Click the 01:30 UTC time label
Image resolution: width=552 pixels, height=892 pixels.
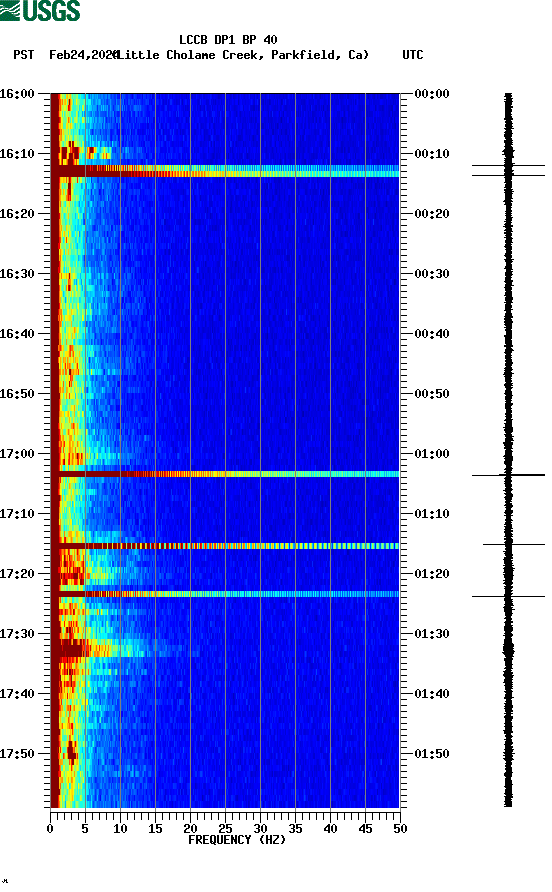(x=432, y=634)
